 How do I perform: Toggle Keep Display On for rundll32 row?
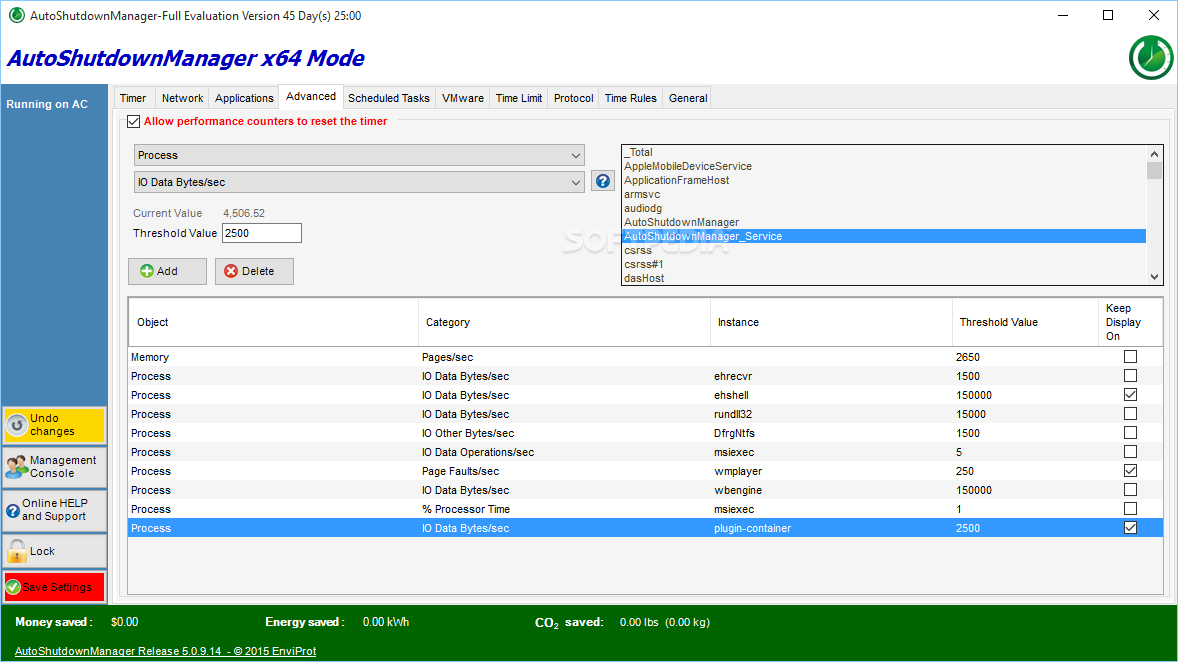(x=1130, y=414)
